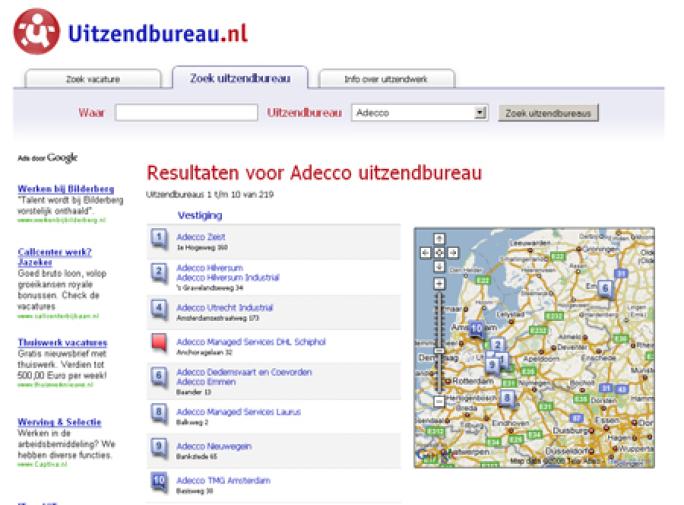
Task: Click map marker 8 near Eindhoven
Action: tap(508, 398)
